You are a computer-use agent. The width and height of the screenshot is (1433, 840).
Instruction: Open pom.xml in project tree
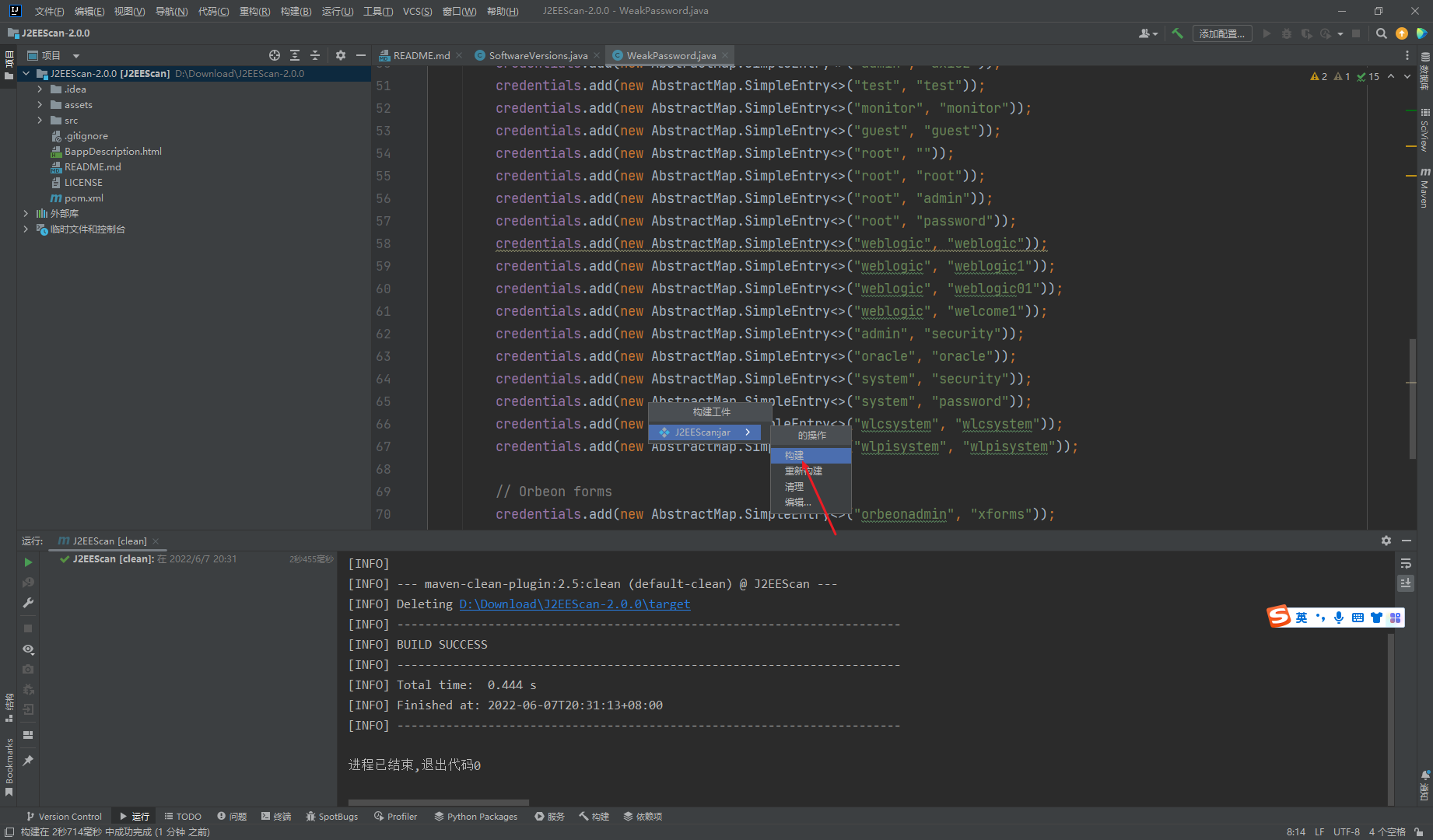pos(77,198)
